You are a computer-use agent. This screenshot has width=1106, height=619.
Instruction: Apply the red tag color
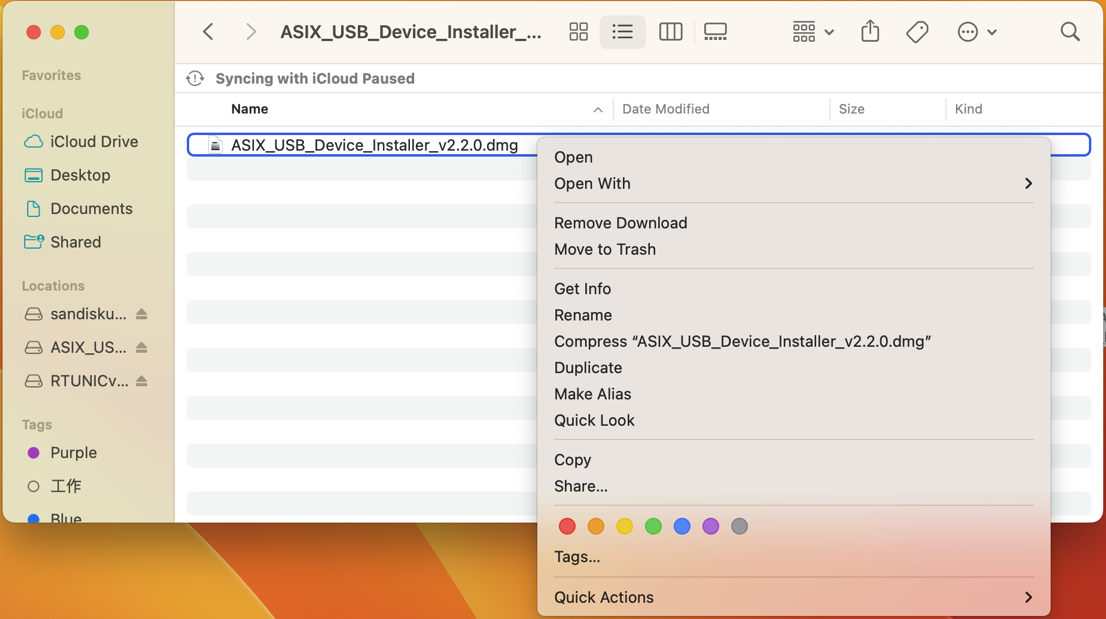[x=567, y=526]
